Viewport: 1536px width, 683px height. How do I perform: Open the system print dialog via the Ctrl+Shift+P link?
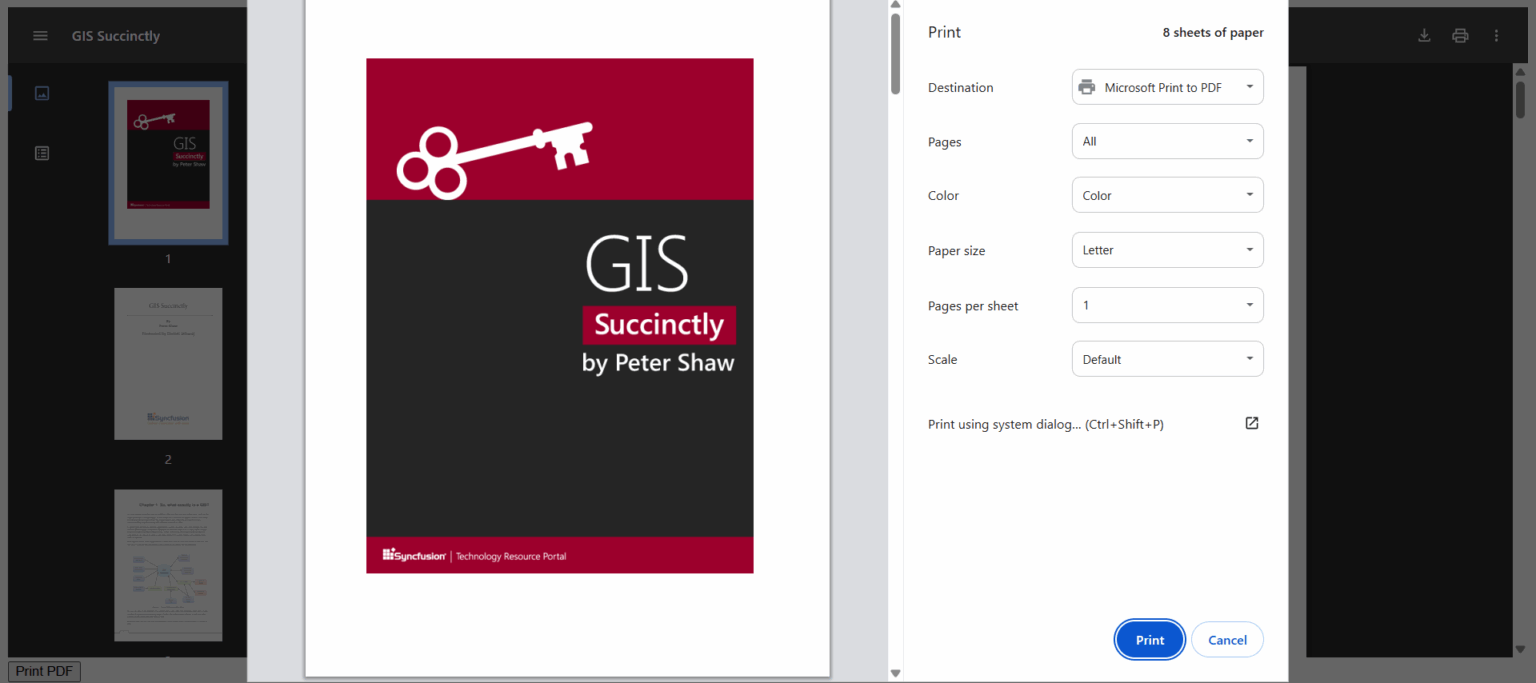1045,423
